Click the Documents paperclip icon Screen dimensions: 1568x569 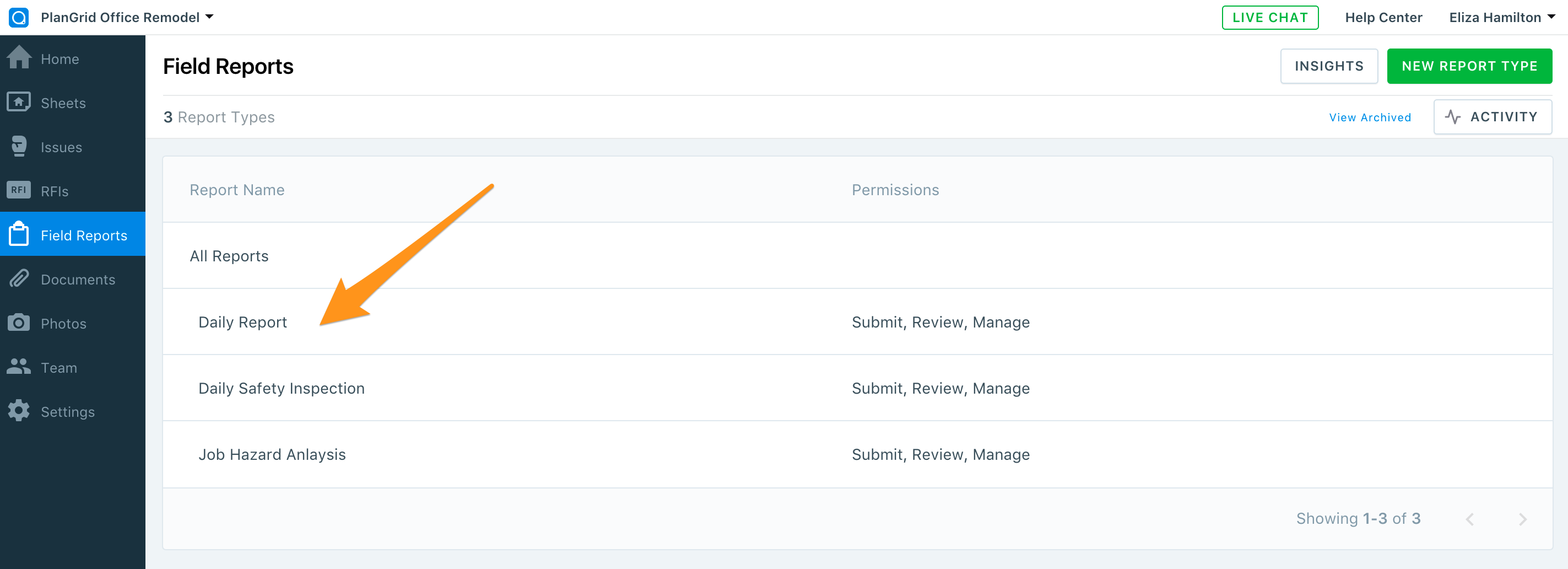[19, 278]
